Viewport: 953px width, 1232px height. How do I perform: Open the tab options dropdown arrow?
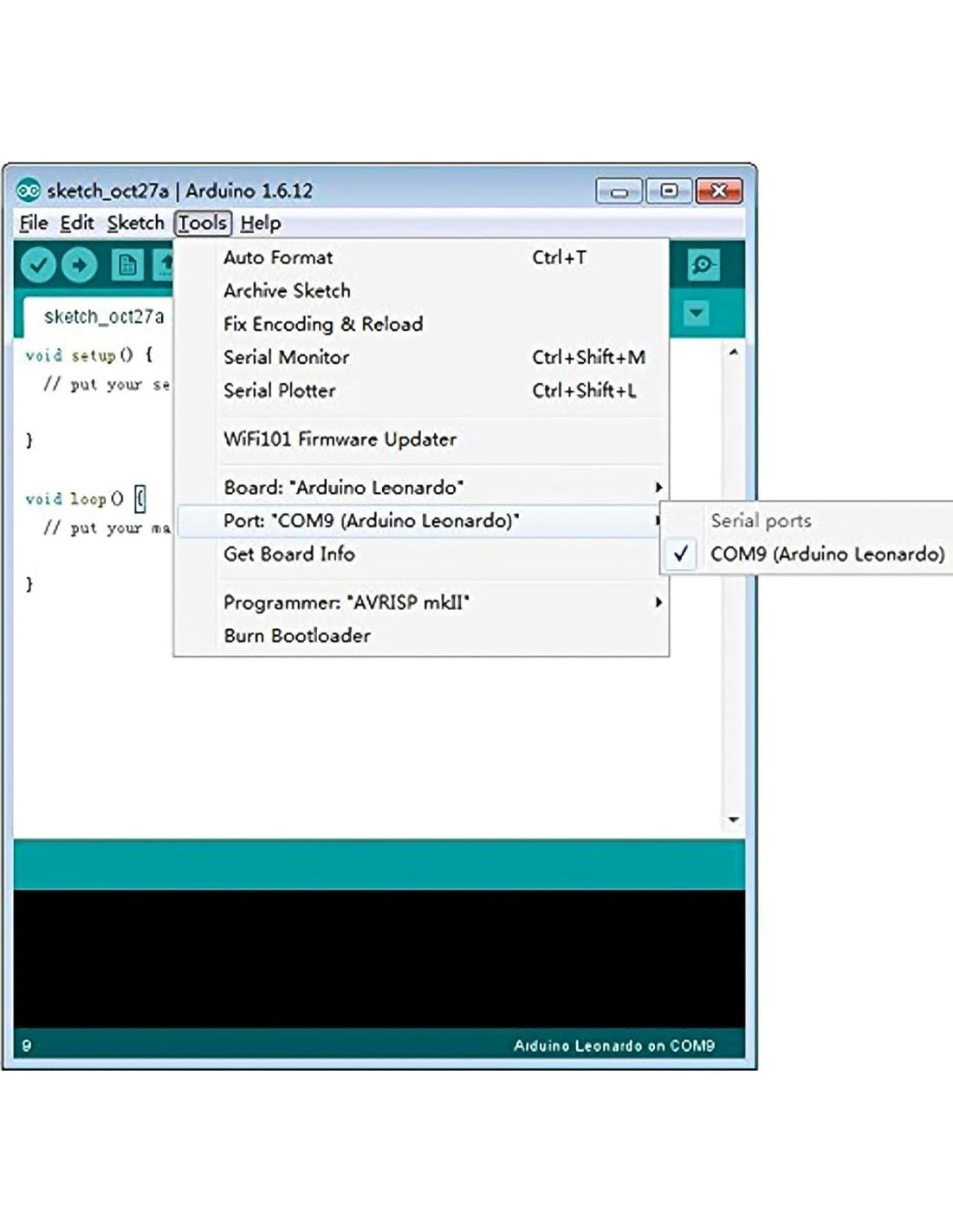[697, 313]
